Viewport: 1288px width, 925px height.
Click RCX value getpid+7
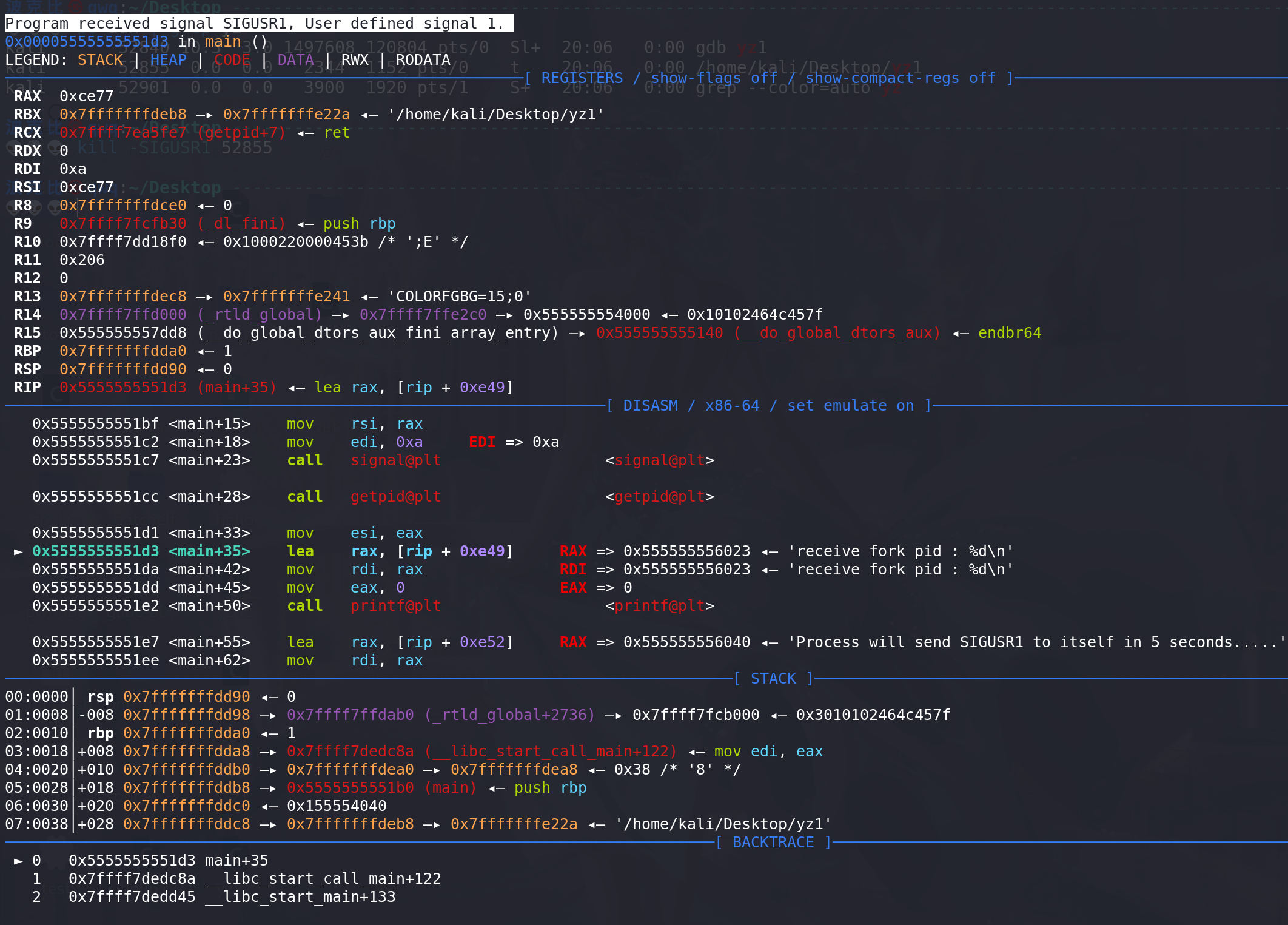click(x=241, y=133)
